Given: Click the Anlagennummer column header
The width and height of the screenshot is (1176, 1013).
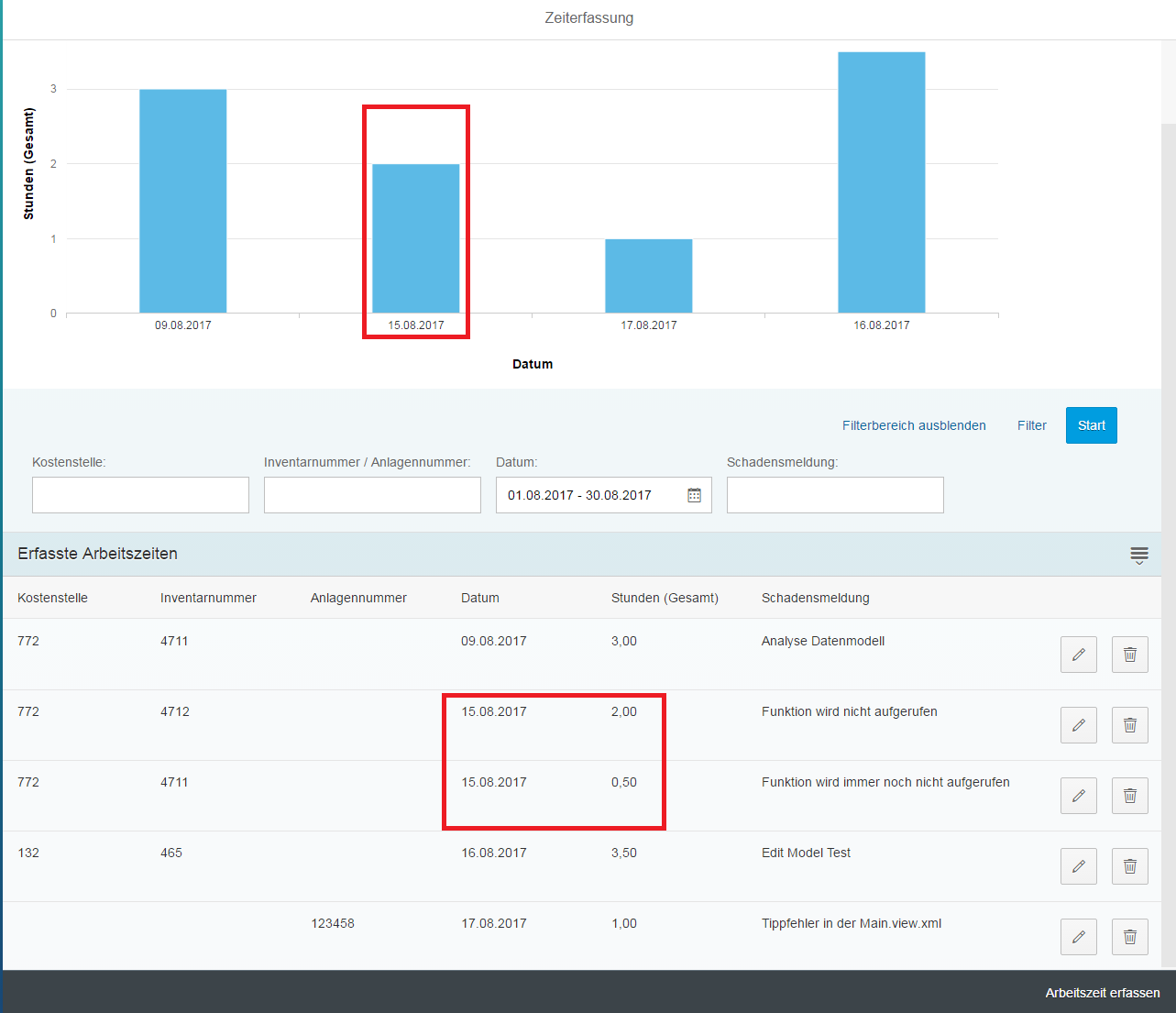Looking at the screenshot, I should coord(358,598).
